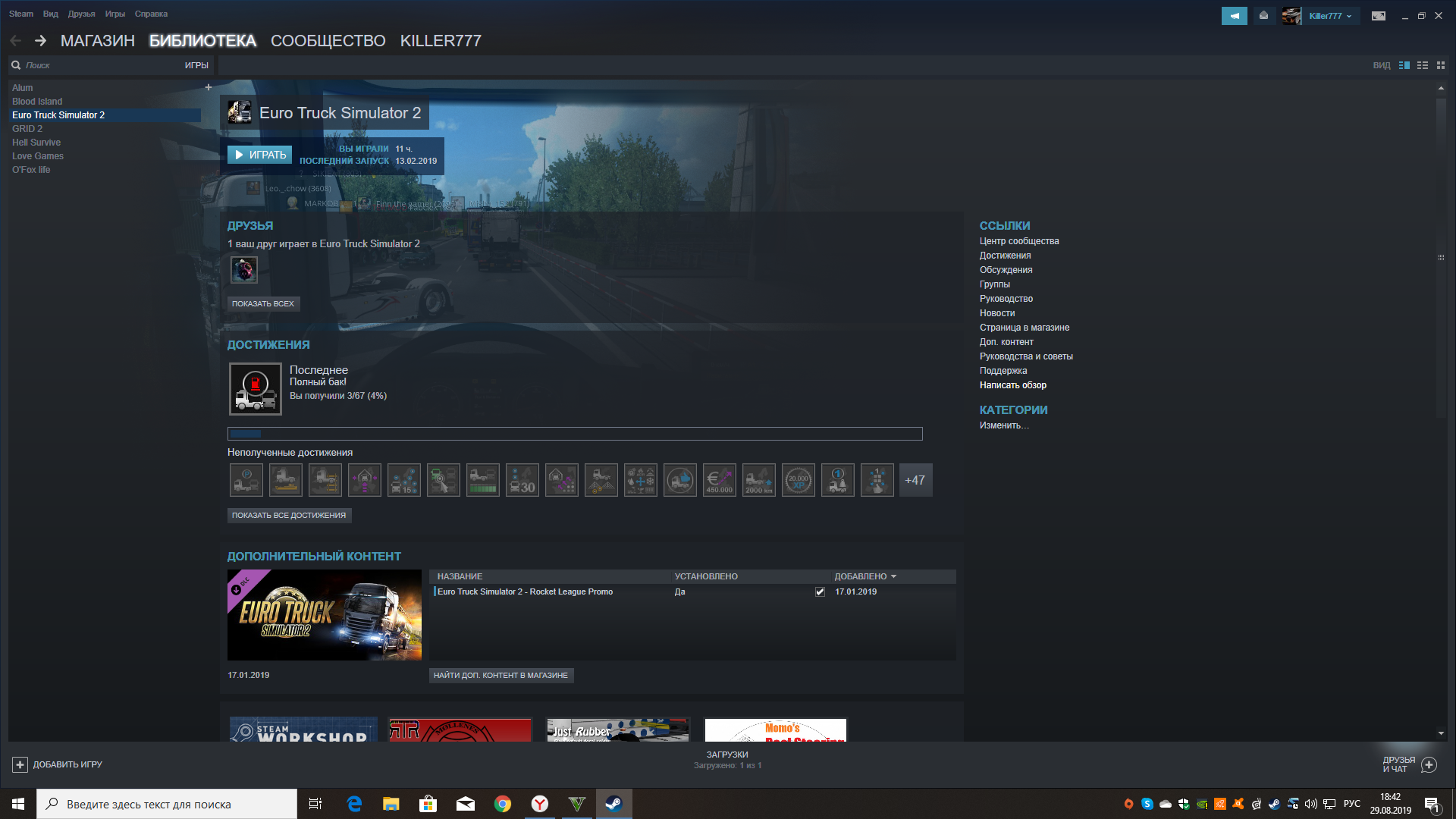Open the Руководство link

(x=1006, y=299)
